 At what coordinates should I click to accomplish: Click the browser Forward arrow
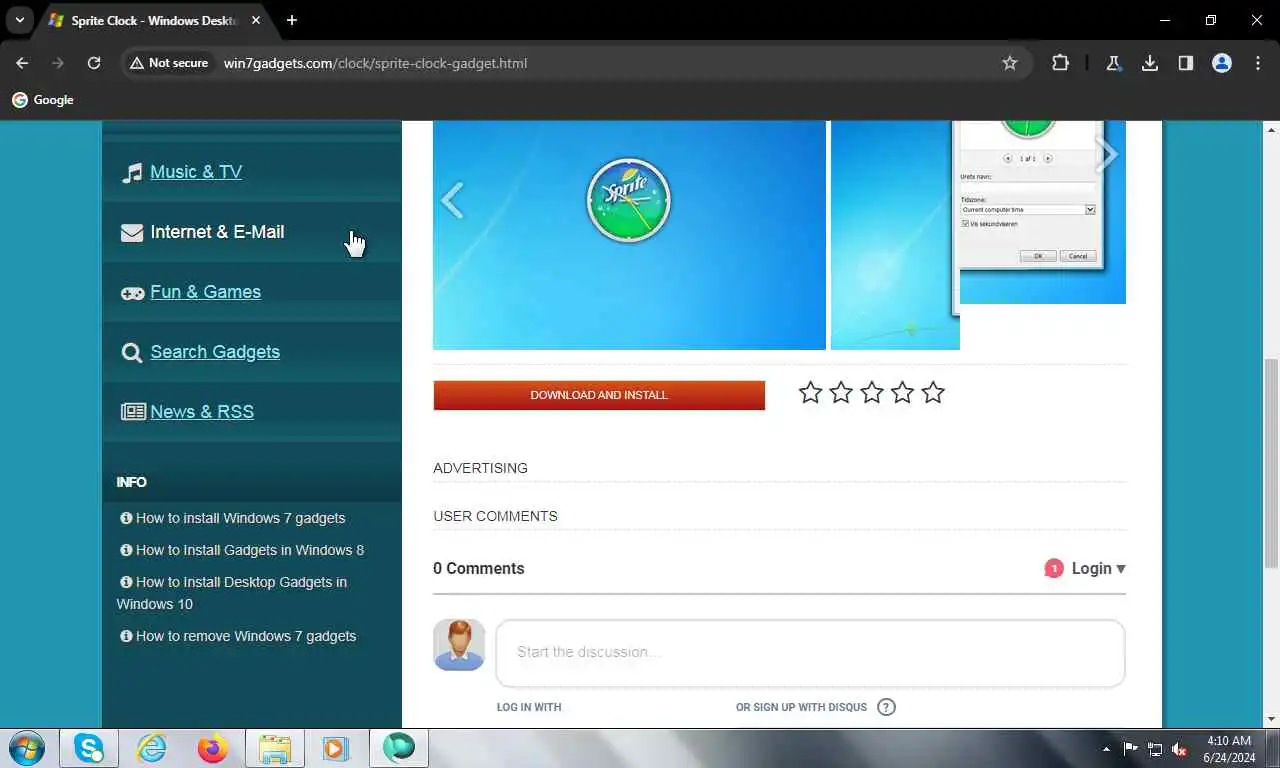[x=58, y=63]
